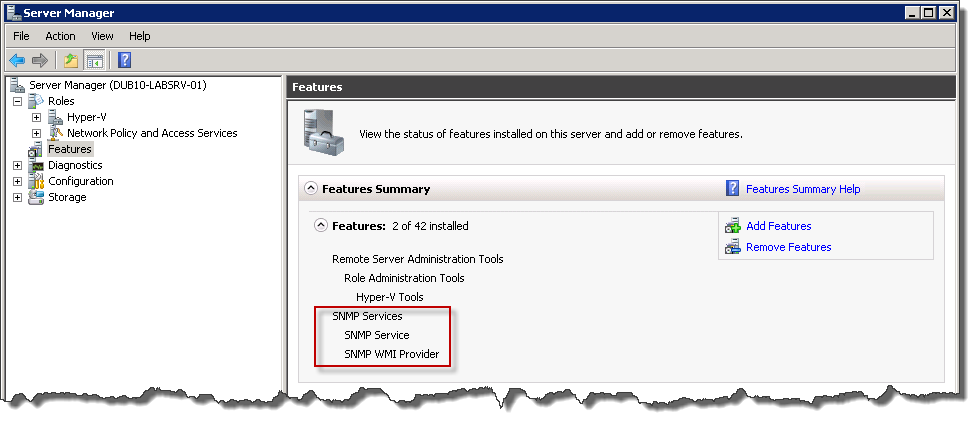
Task: Select the Storage label in tree
Action: [67, 197]
